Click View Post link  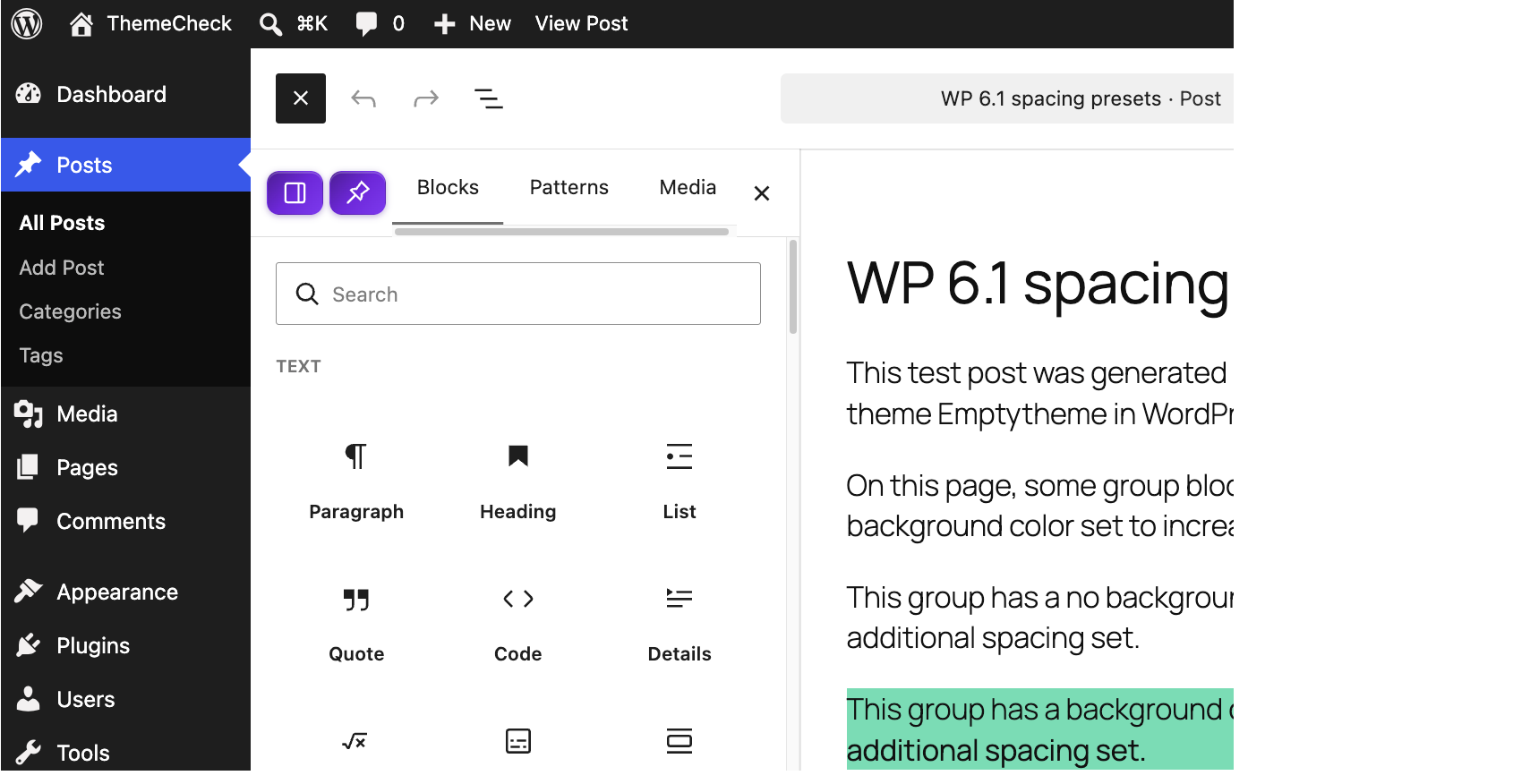(581, 23)
